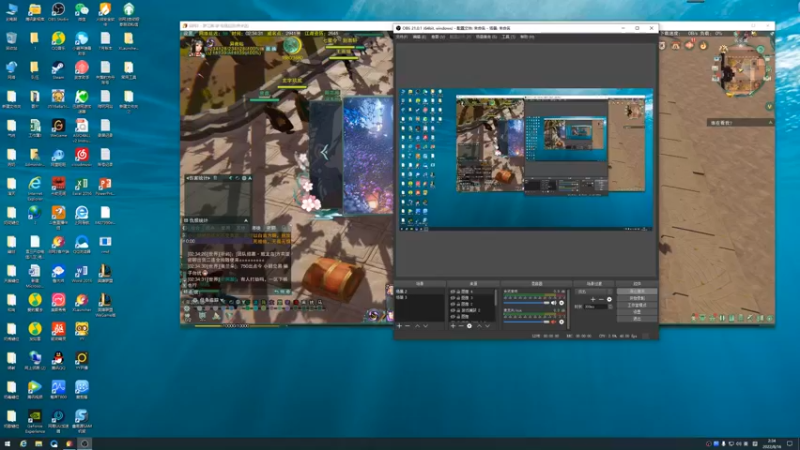Image resolution: width=800 pixels, height=450 pixels.
Task: Open settings gear for the mic/aux audio channel
Action: (561, 322)
